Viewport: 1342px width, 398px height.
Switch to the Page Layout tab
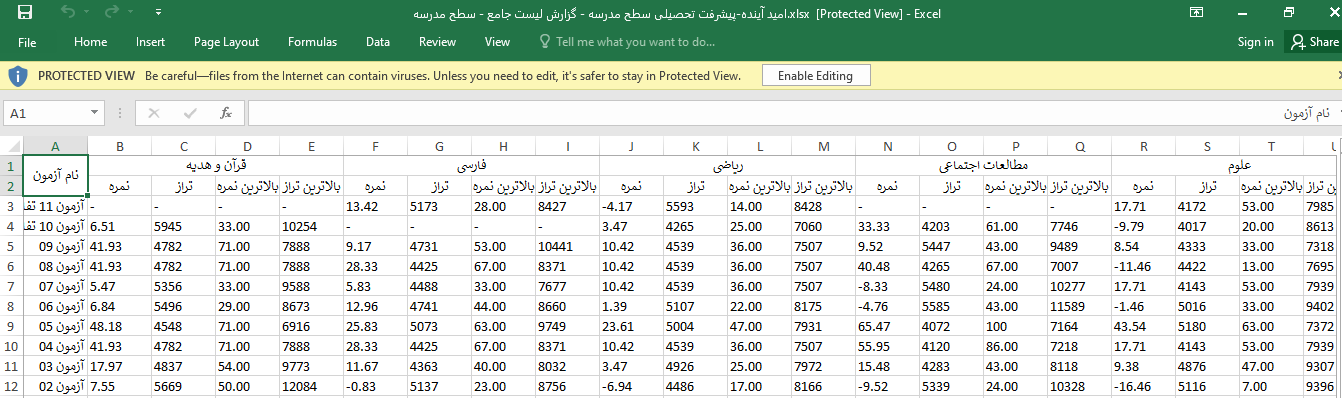click(x=227, y=42)
